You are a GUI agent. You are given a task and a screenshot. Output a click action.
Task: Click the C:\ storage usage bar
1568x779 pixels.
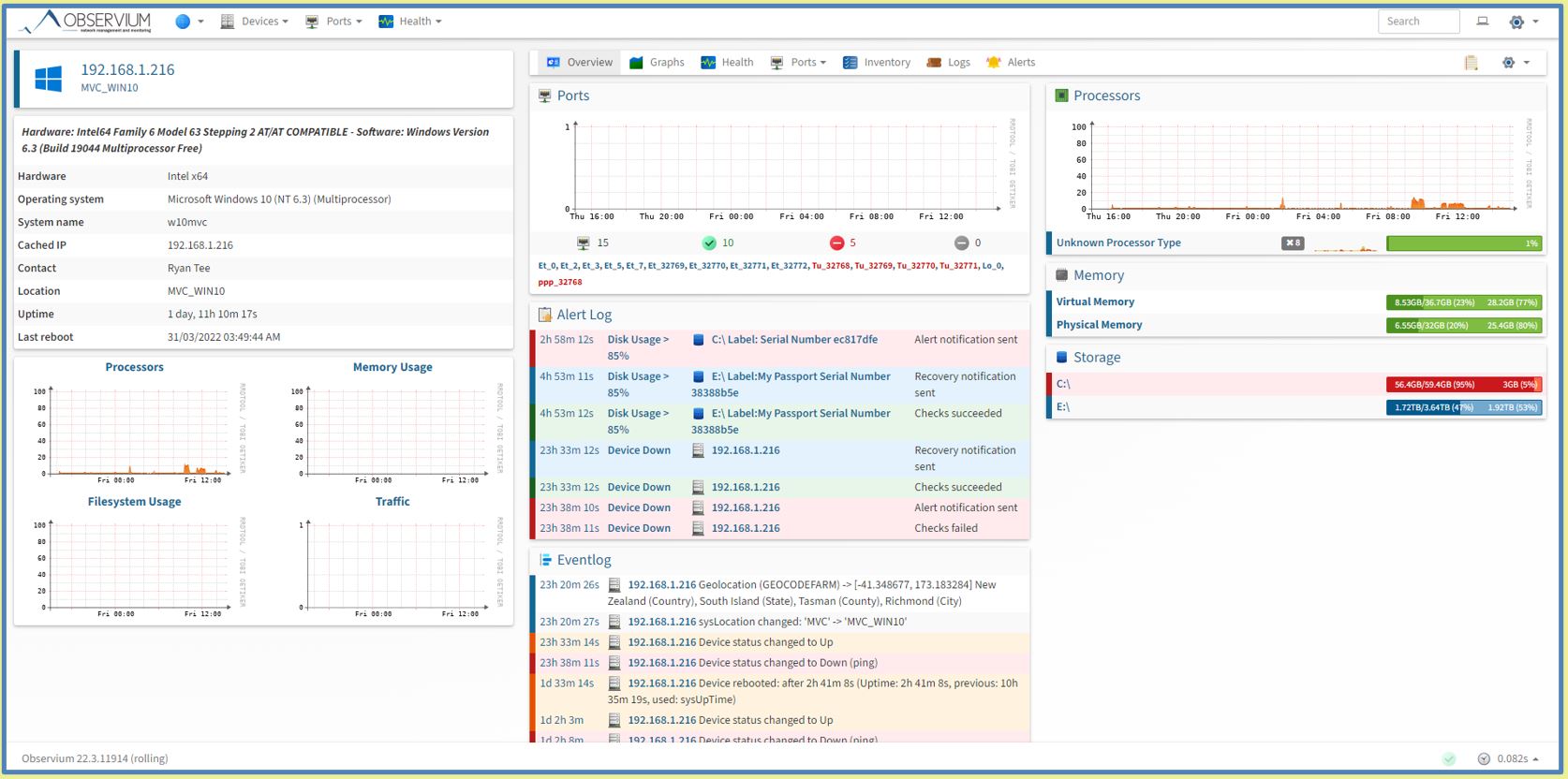tap(1463, 384)
